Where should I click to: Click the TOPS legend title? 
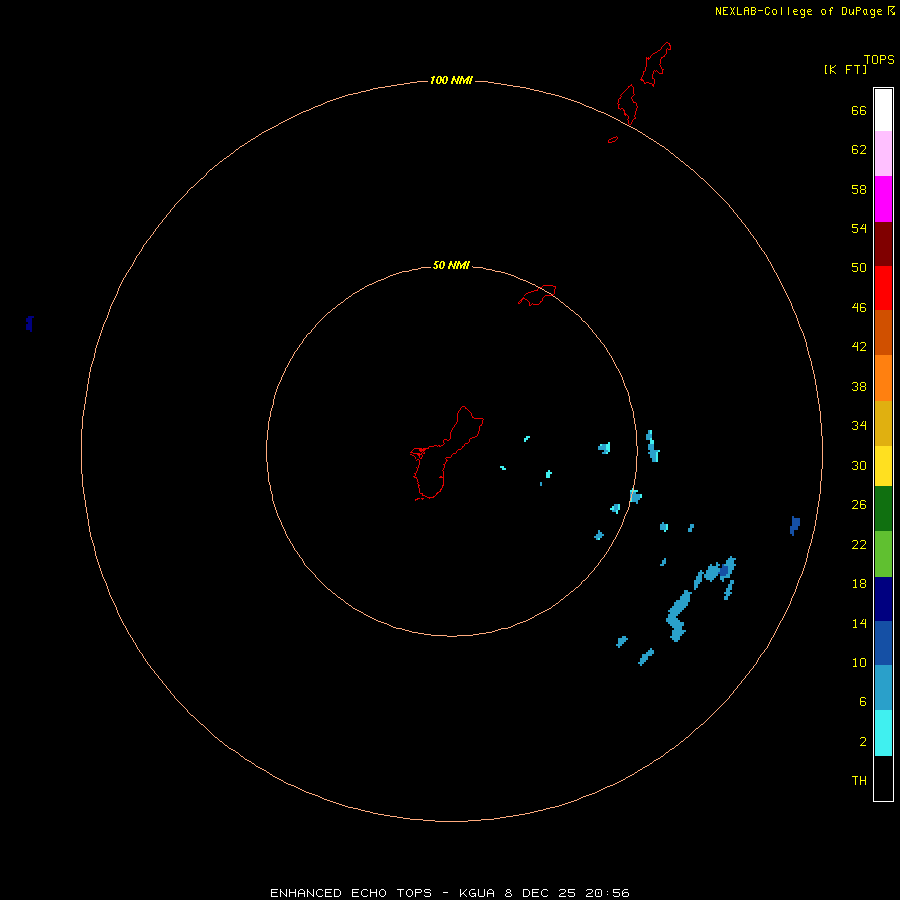(879, 59)
